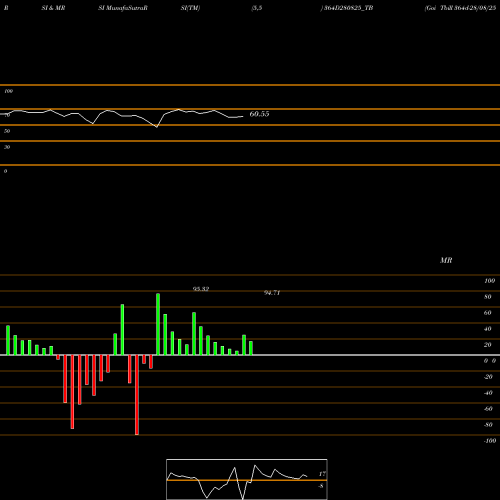Click the 80 label on MR axis

coord(488,297)
